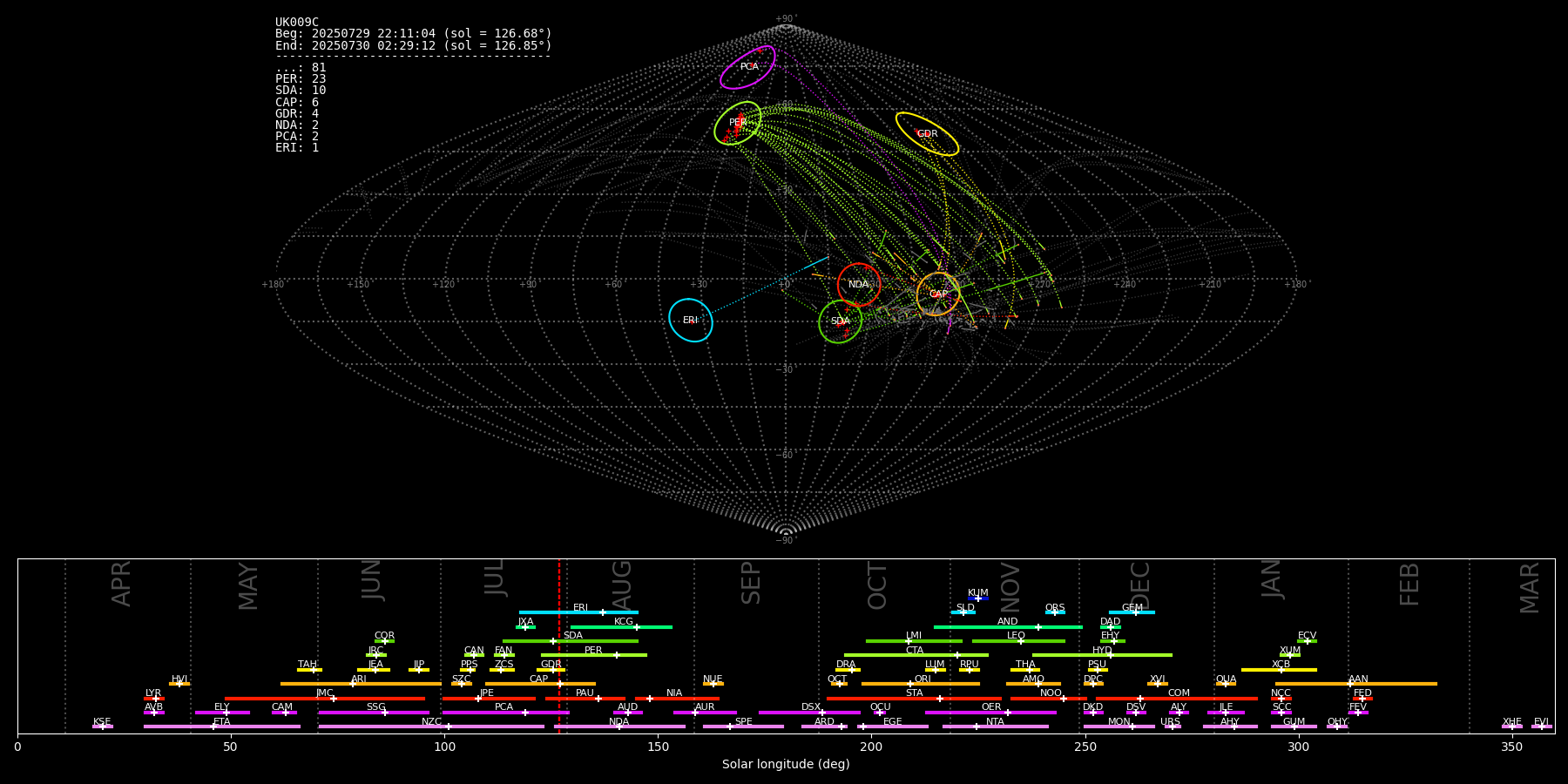Click the 'PER: 23' count in legend

pyautogui.click(x=301, y=79)
